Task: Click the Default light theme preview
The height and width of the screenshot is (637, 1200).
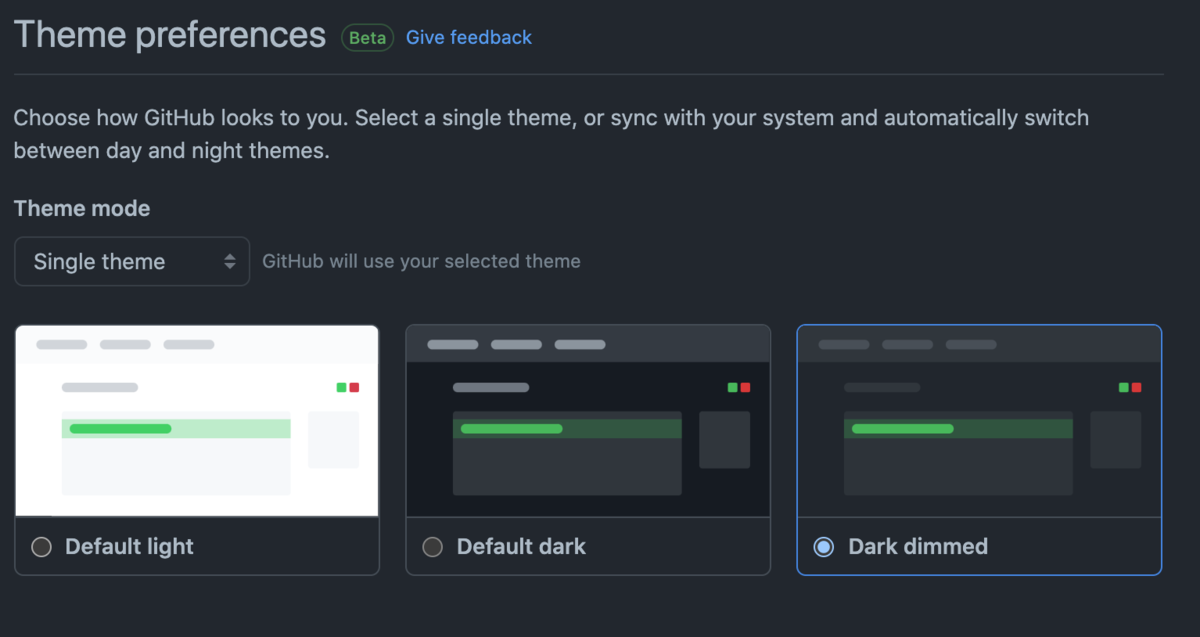Action: click(x=197, y=421)
